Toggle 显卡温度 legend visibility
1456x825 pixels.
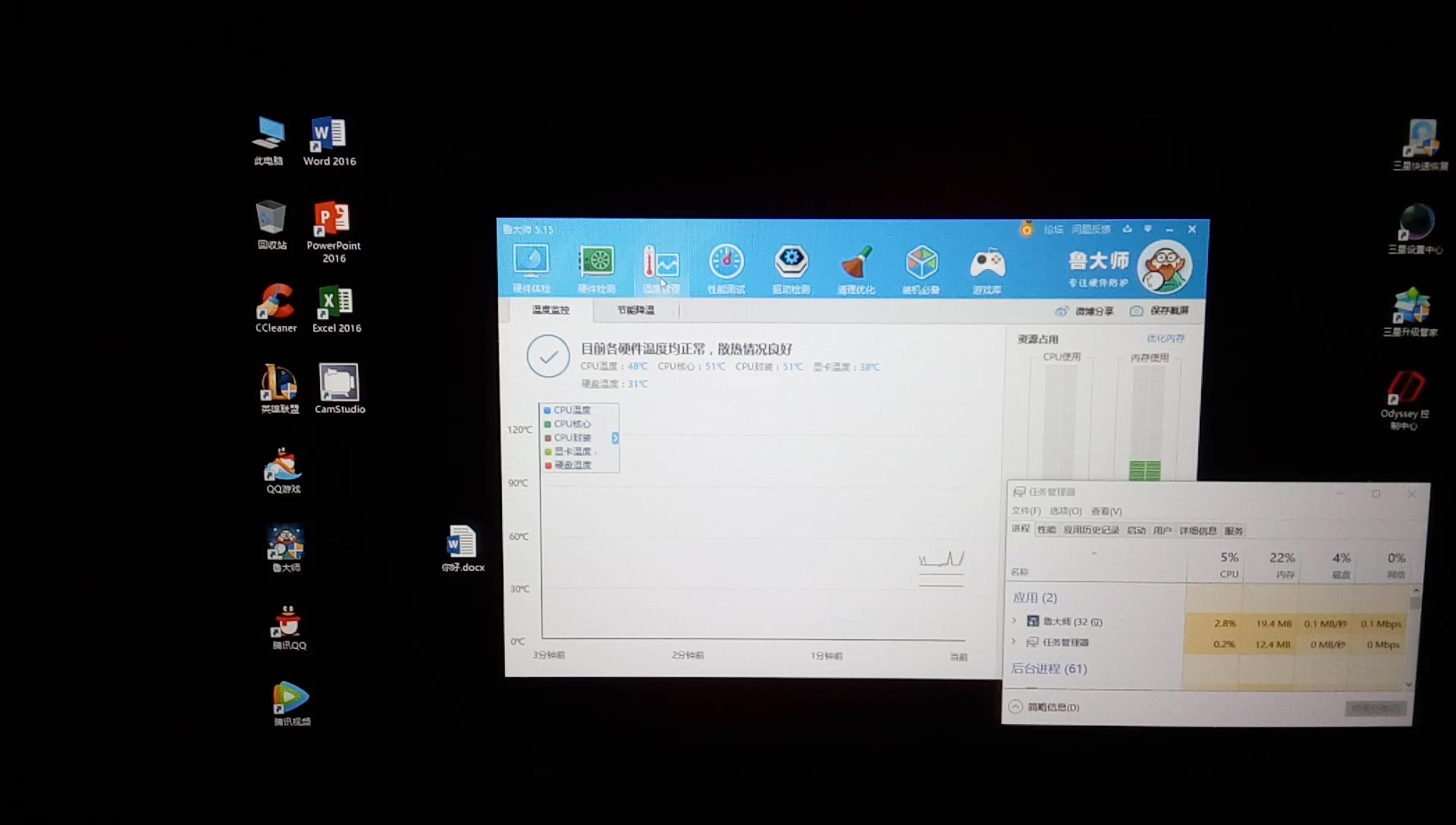[572, 451]
